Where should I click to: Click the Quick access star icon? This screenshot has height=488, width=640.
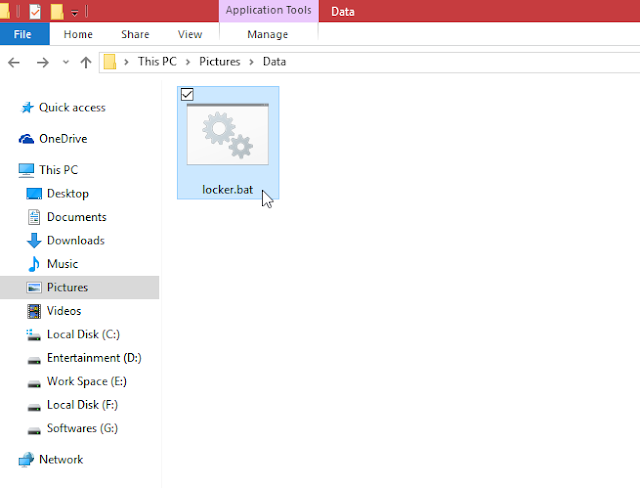pos(27,108)
